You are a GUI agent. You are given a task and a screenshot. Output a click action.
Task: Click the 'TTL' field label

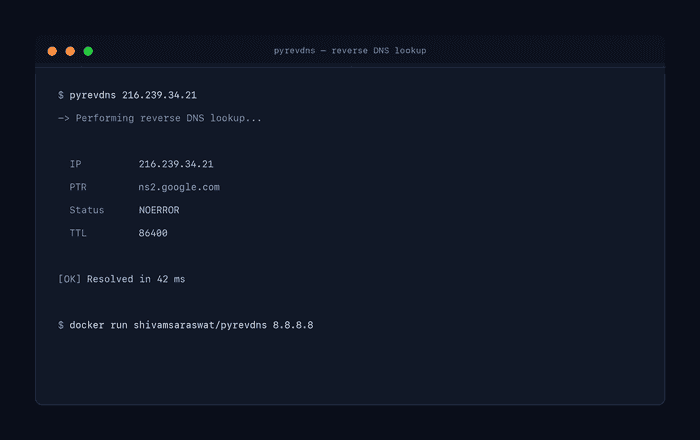tap(78, 233)
